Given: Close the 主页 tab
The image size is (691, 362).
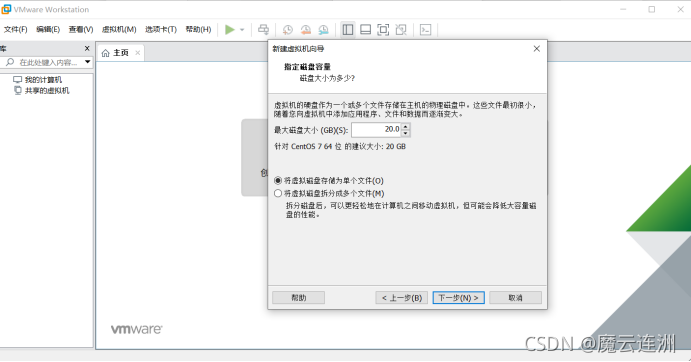Looking at the screenshot, I should point(137,53).
